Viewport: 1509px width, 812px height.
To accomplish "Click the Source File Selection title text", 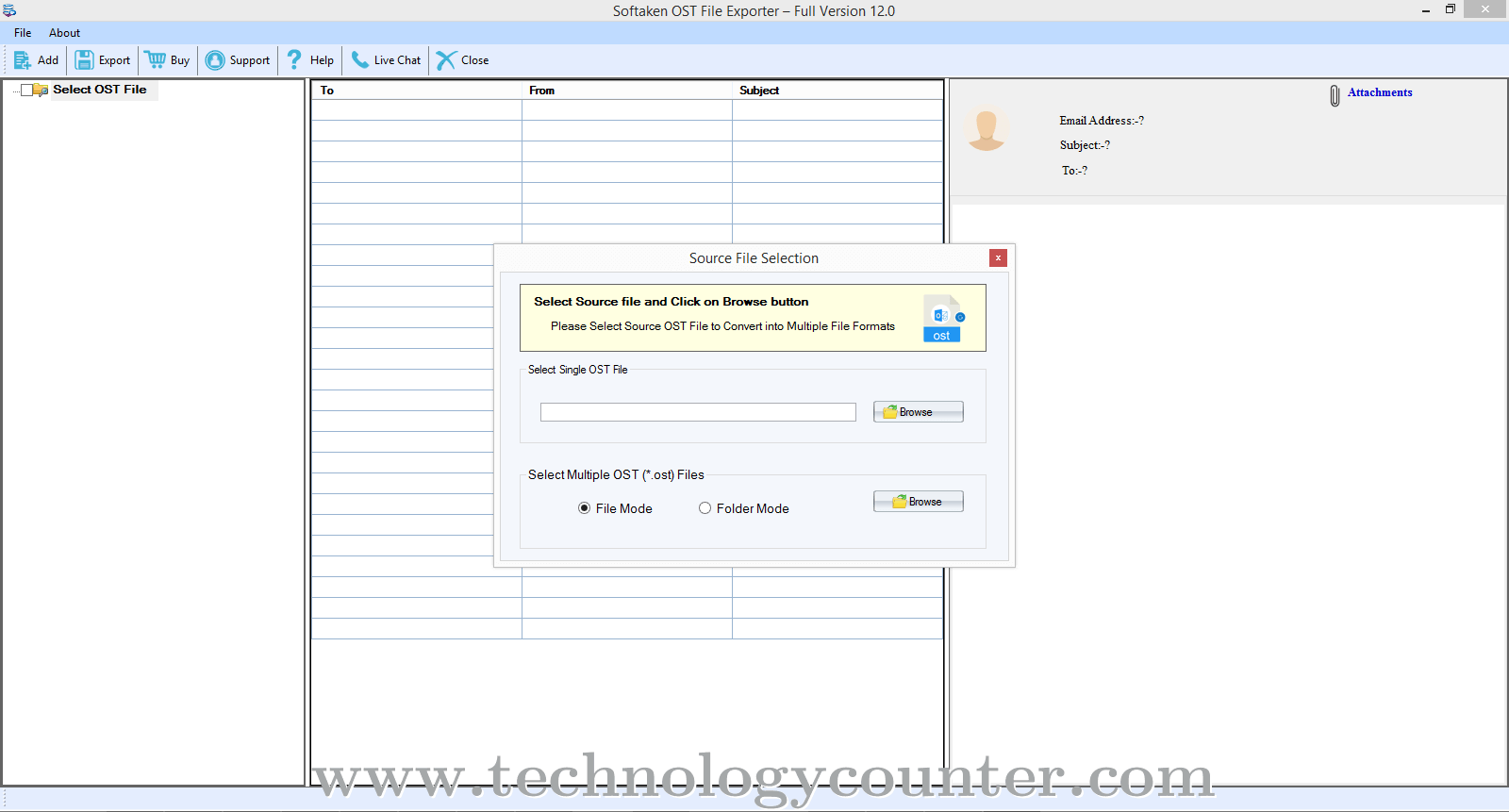I will (754, 258).
